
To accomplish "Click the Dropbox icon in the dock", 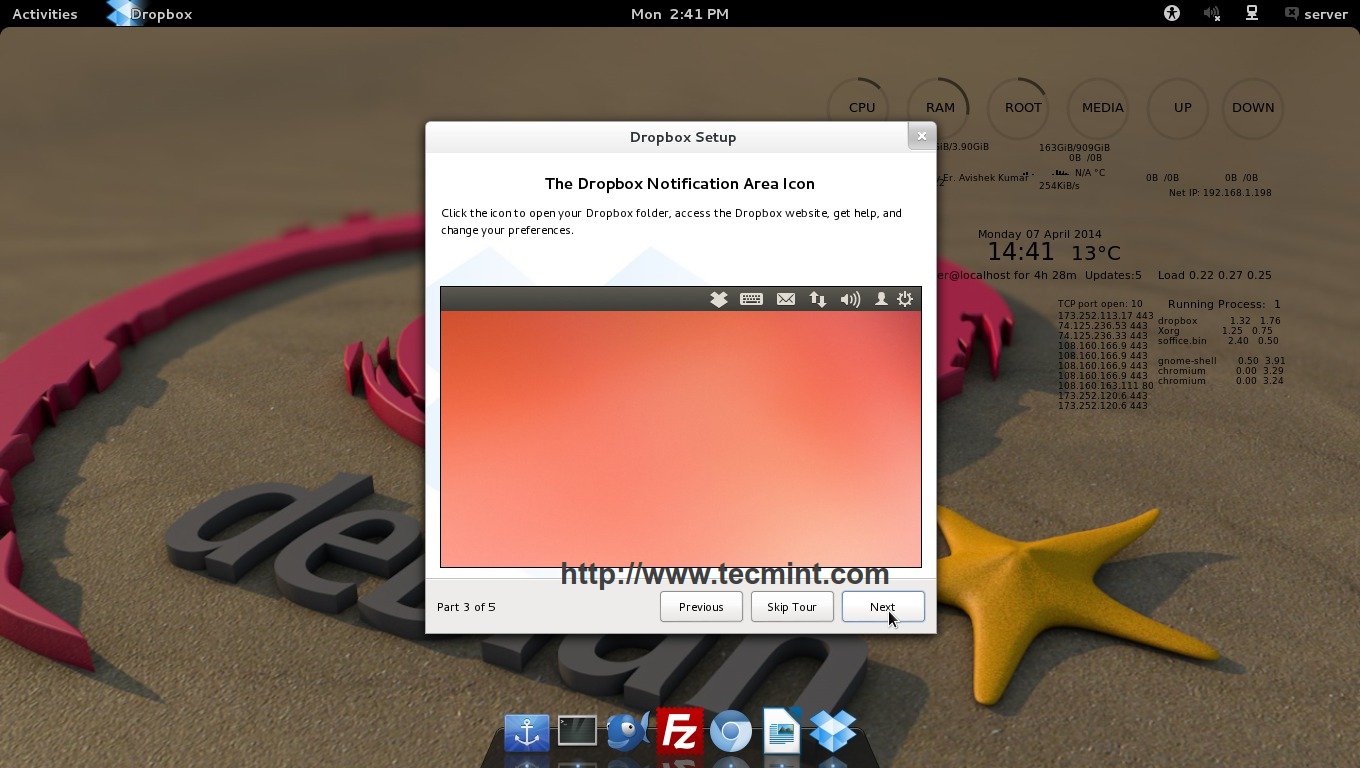I will point(833,732).
